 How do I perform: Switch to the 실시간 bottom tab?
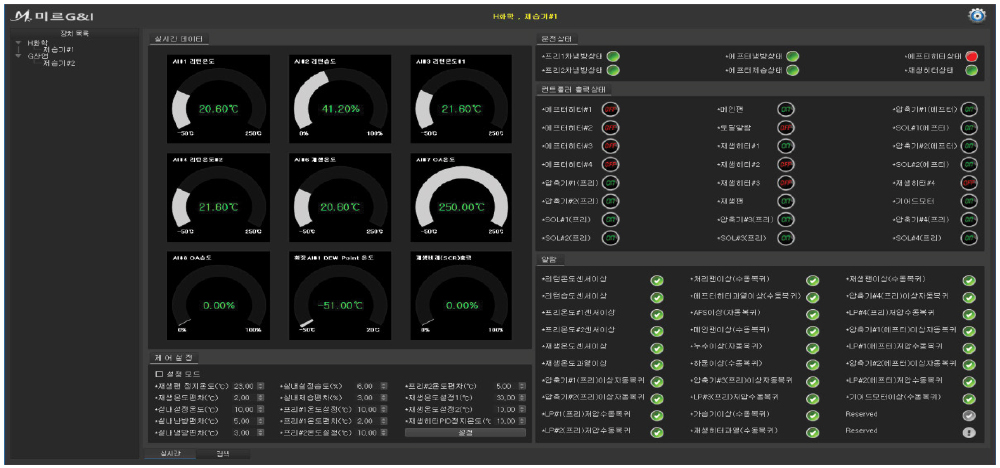(169, 453)
